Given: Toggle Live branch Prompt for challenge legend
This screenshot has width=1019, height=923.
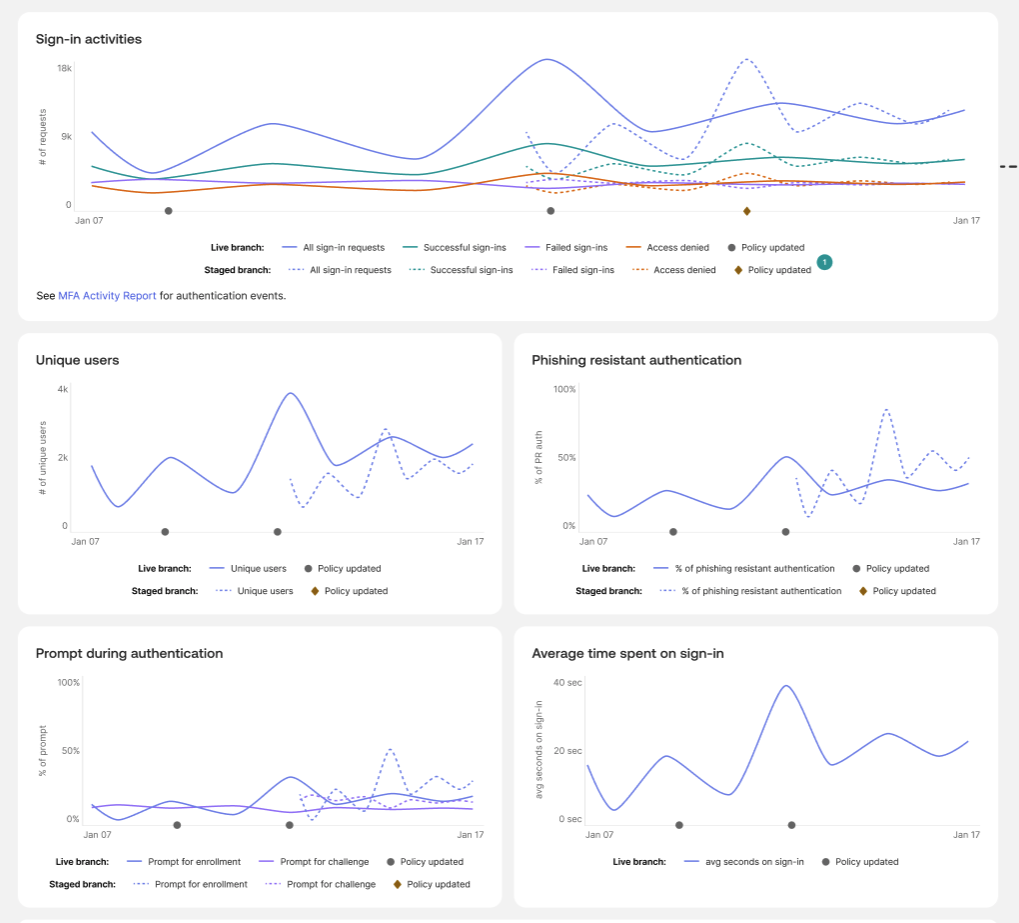Looking at the screenshot, I should [314, 862].
